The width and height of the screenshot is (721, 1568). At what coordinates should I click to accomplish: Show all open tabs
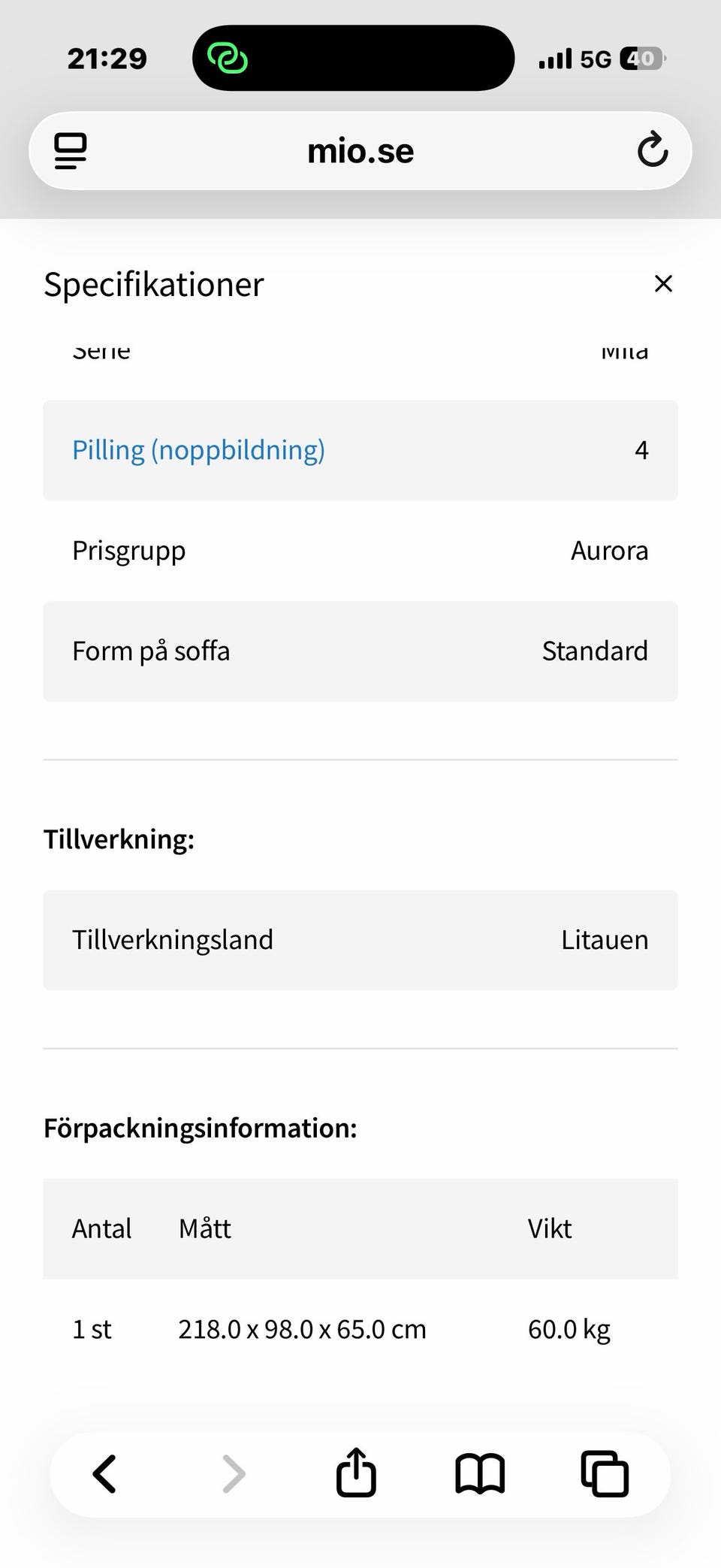604,1473
